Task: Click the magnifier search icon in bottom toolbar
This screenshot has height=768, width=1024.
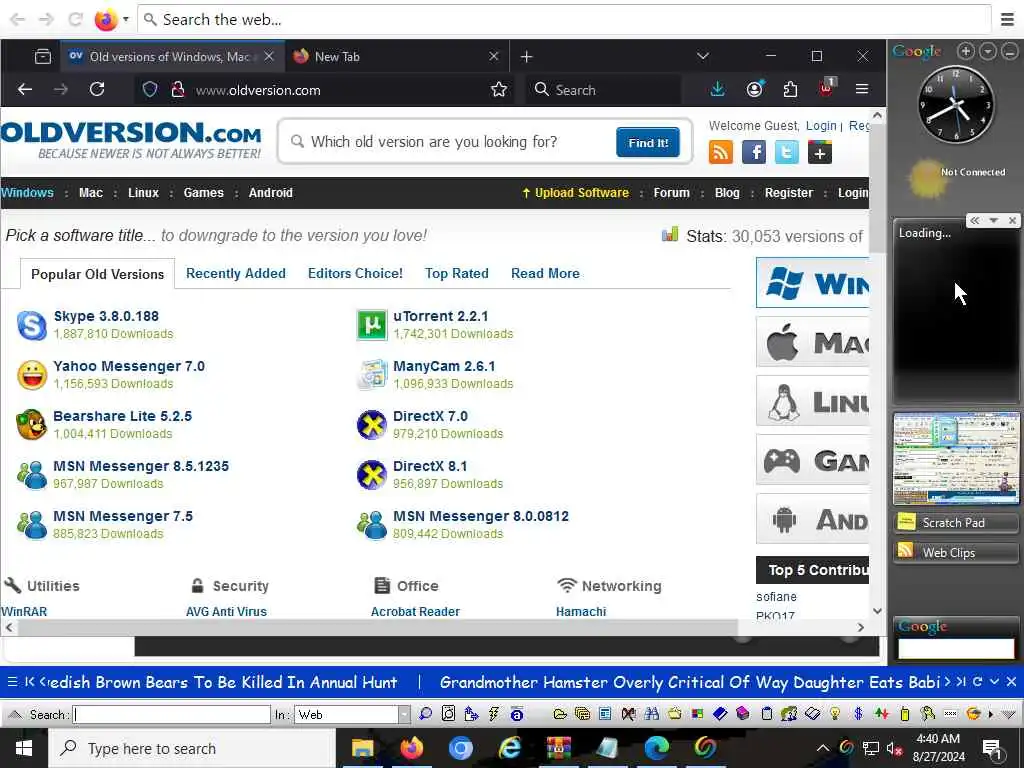Action: 425,714
